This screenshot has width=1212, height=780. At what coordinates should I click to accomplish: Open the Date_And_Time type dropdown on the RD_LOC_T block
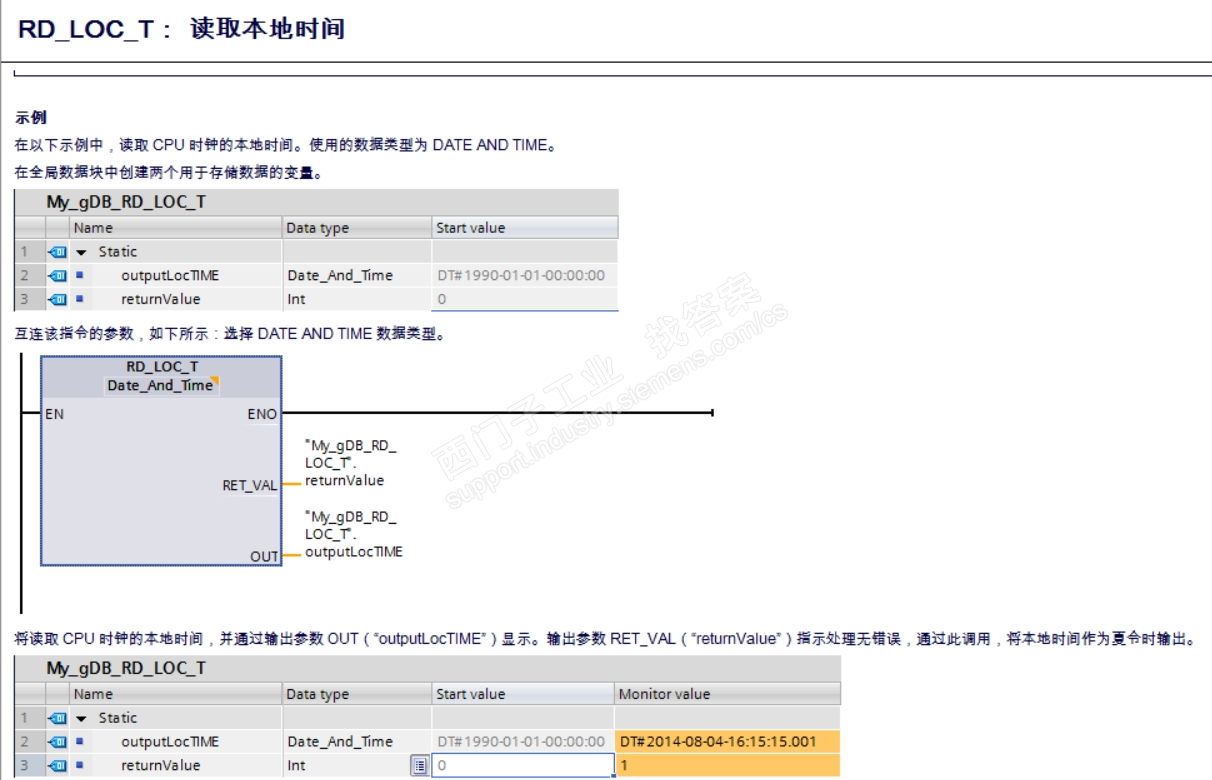214,381
